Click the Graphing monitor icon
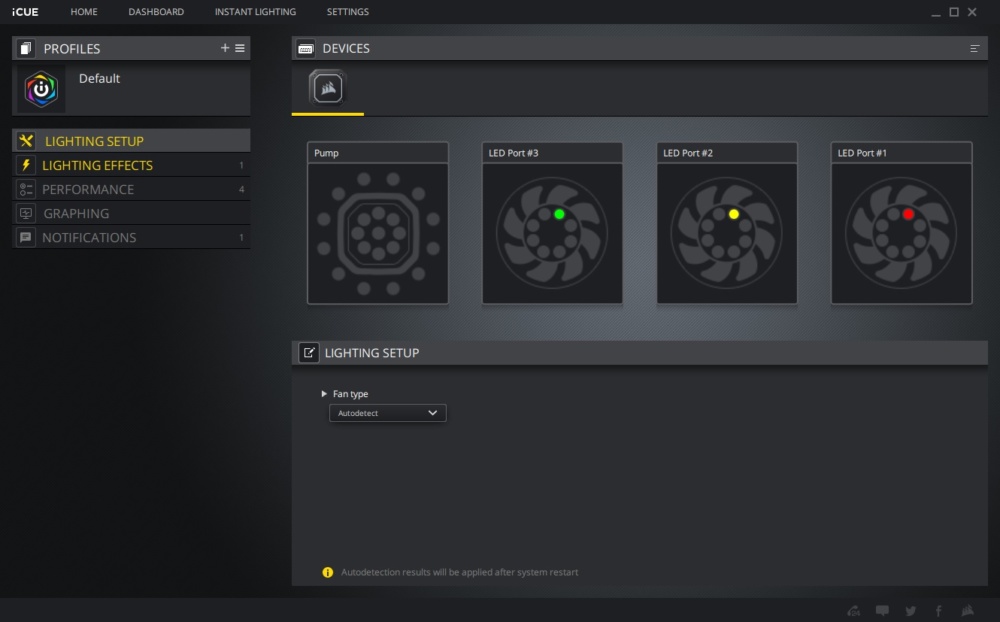This screenshot has width=1000, height=622. pyautogui.click(x=26, y=213)
